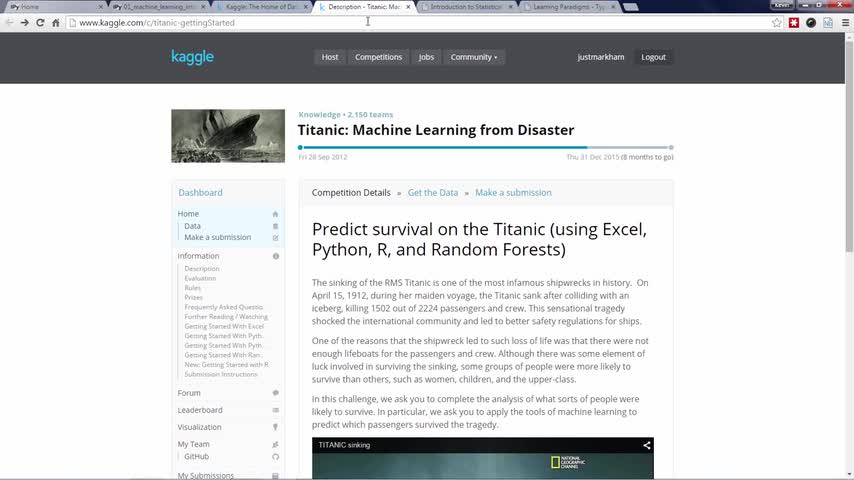The image size is (854, 480).
Task: Open the My Team section
Action: coord(193,445)
